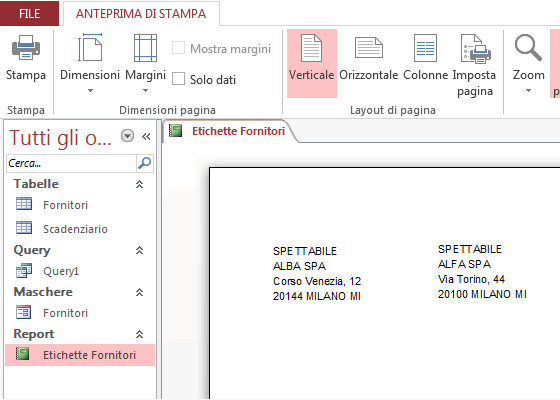Screen dimensions: 560x400
Task: Collapse the navigation pane with double chevron
Action: tap(146, 136)
